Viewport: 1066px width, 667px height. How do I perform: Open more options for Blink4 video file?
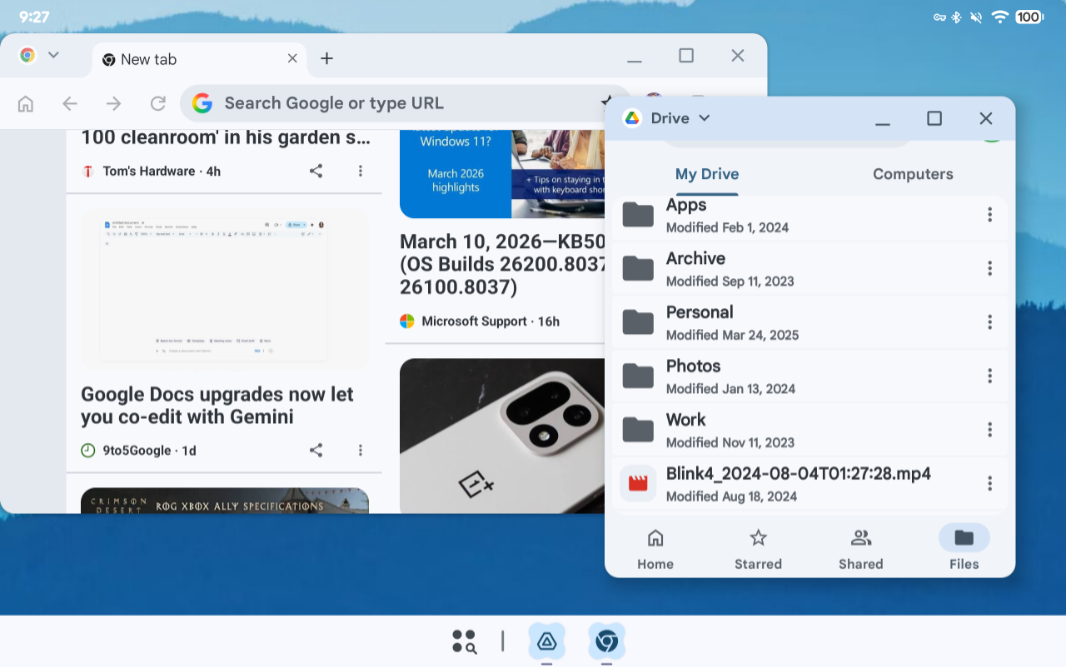989,483
